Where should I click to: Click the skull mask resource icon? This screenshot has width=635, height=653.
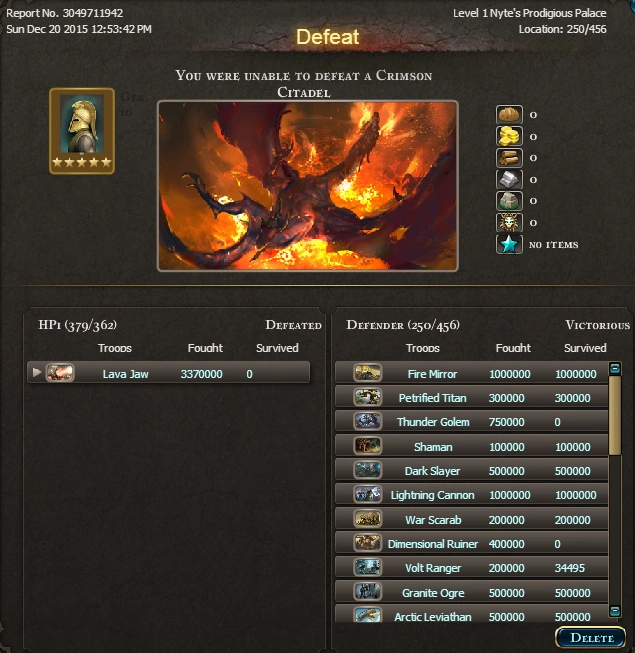tap(509, 222)
